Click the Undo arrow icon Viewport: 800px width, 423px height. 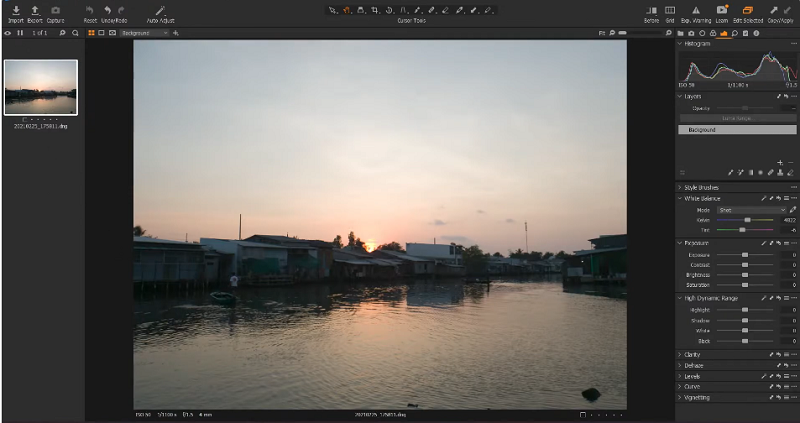tap(108, 10)
